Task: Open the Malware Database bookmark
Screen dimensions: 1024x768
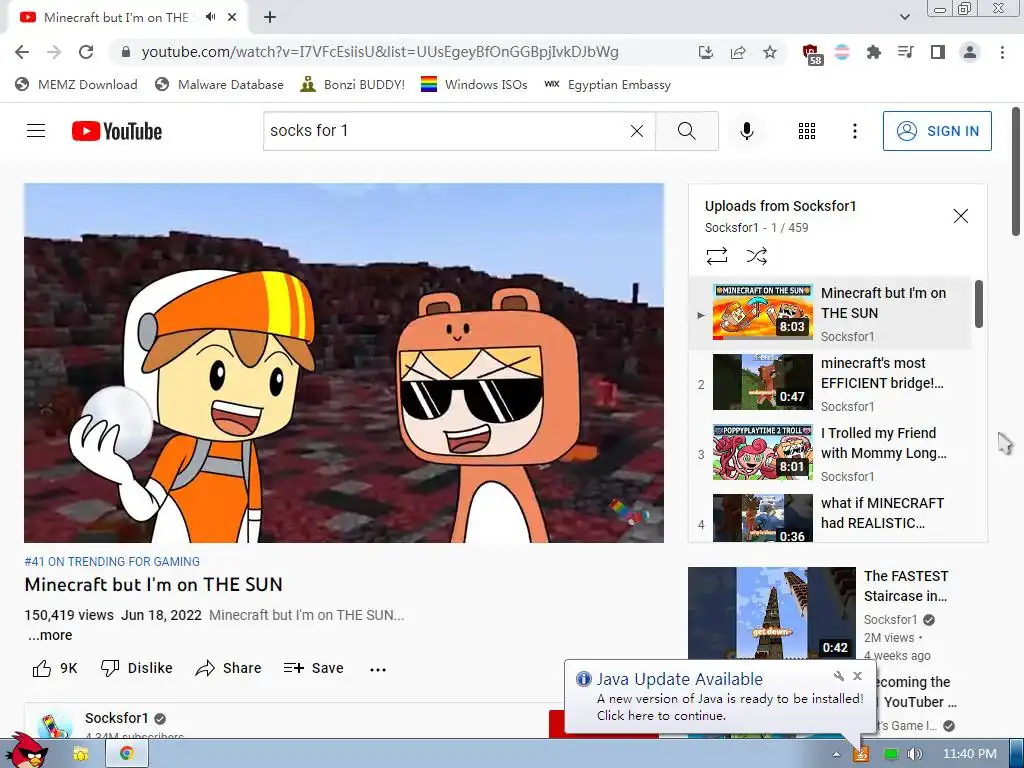Action: tap(219, 84)
